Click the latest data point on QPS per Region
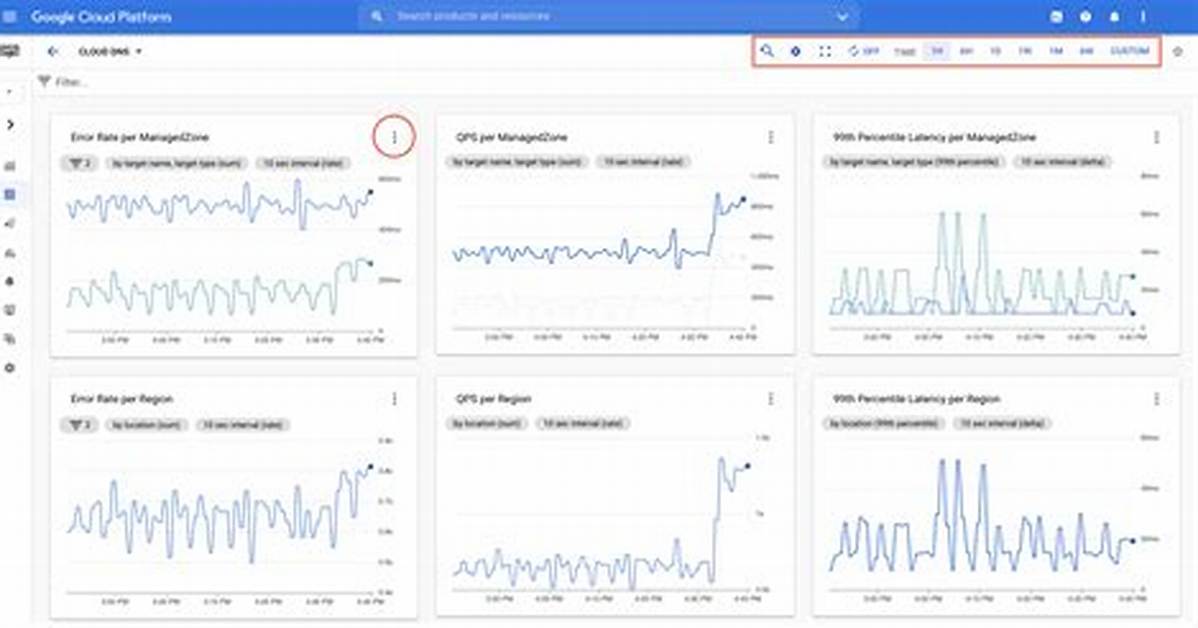The width and height of the screenshot is (1198, 628). click(747, 465)
